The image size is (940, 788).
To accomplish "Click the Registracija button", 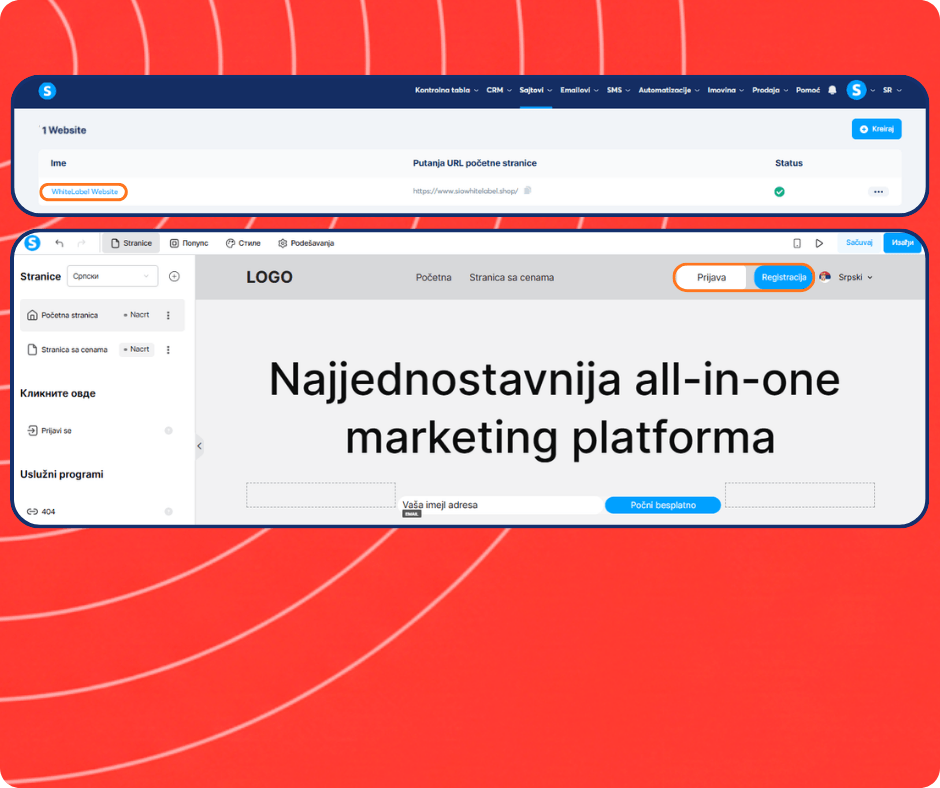I will pos(784,278).
